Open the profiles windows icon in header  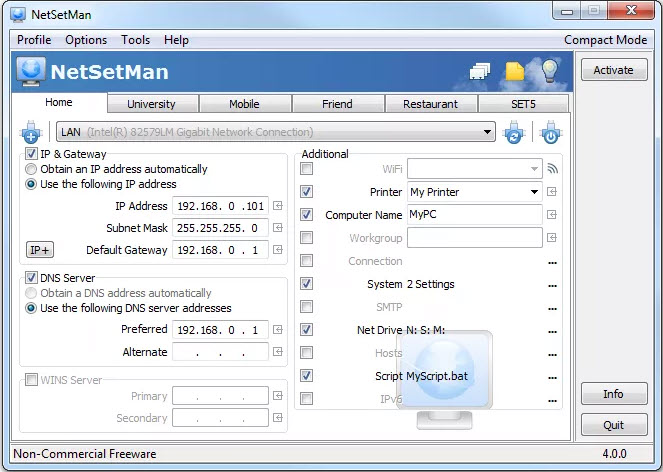click(480, 71)
